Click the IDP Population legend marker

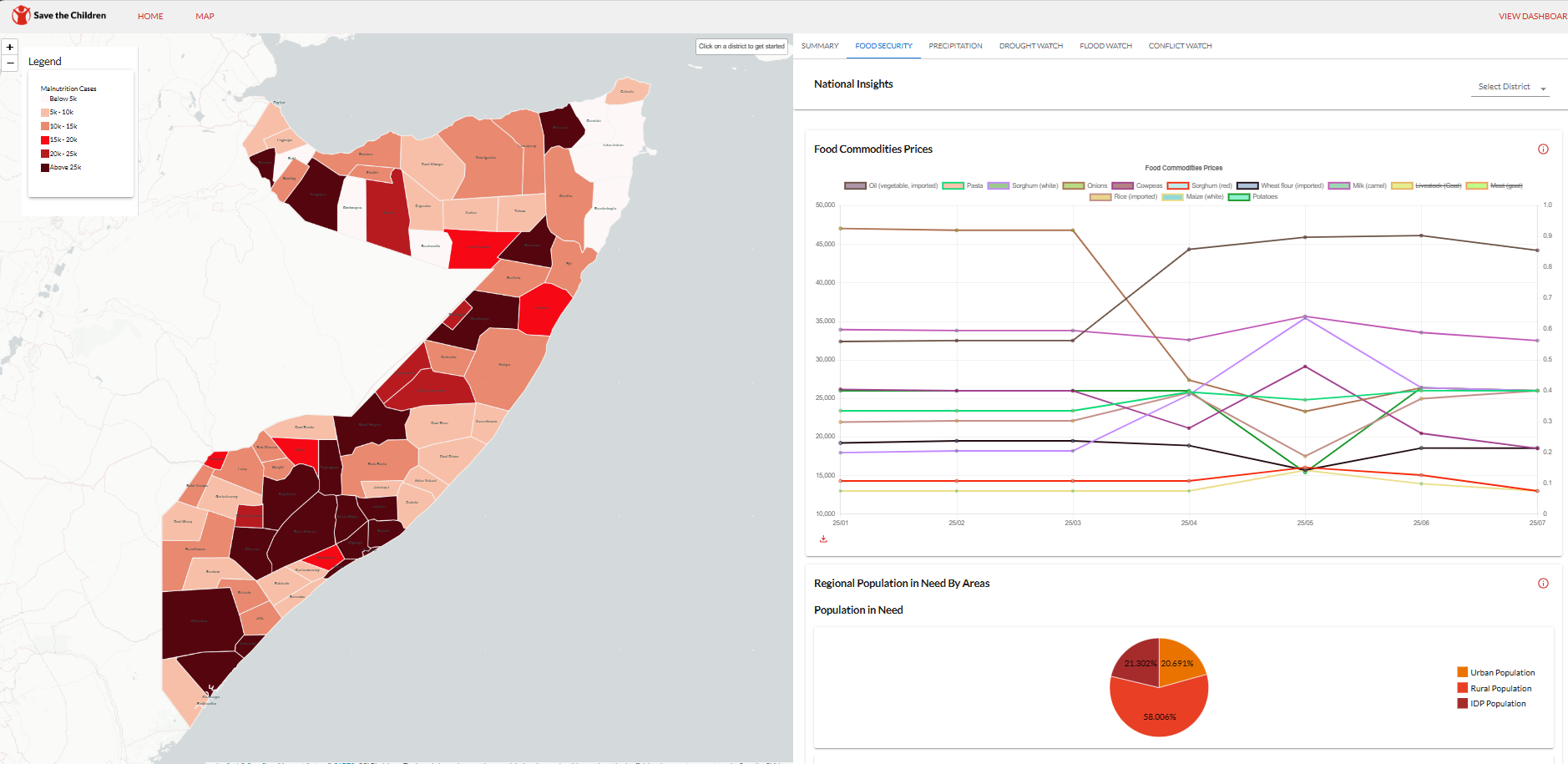tap(1462, 704)
